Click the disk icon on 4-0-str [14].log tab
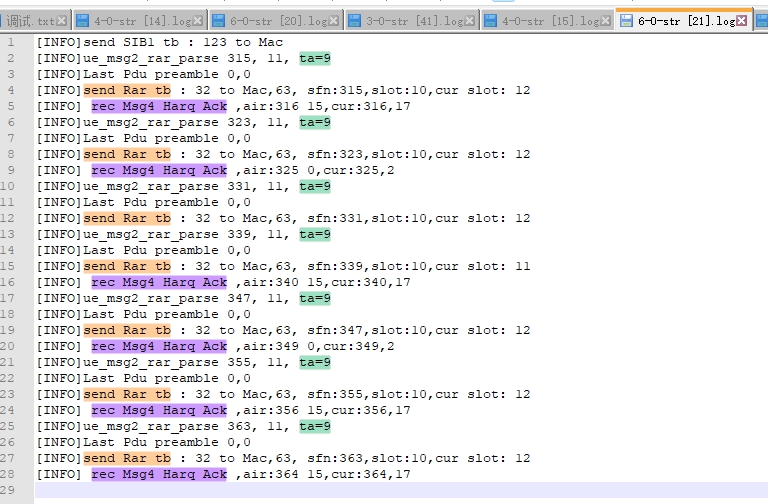This screenshot has height=504, width=768. [x=83, y=21]
